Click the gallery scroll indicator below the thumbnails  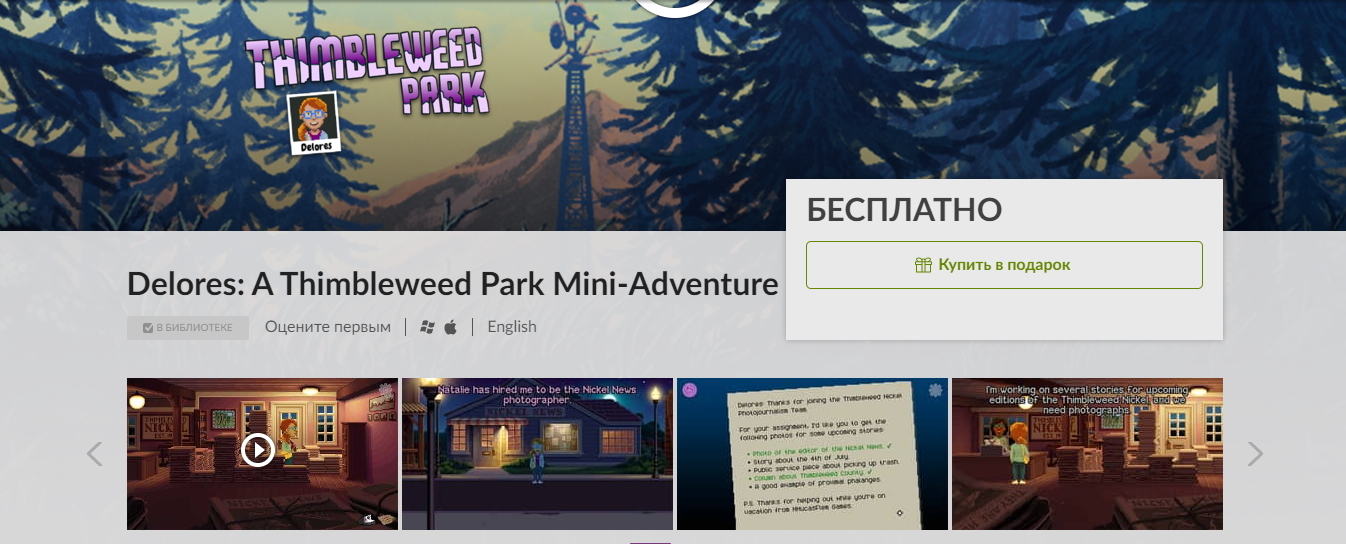point(650,542)
